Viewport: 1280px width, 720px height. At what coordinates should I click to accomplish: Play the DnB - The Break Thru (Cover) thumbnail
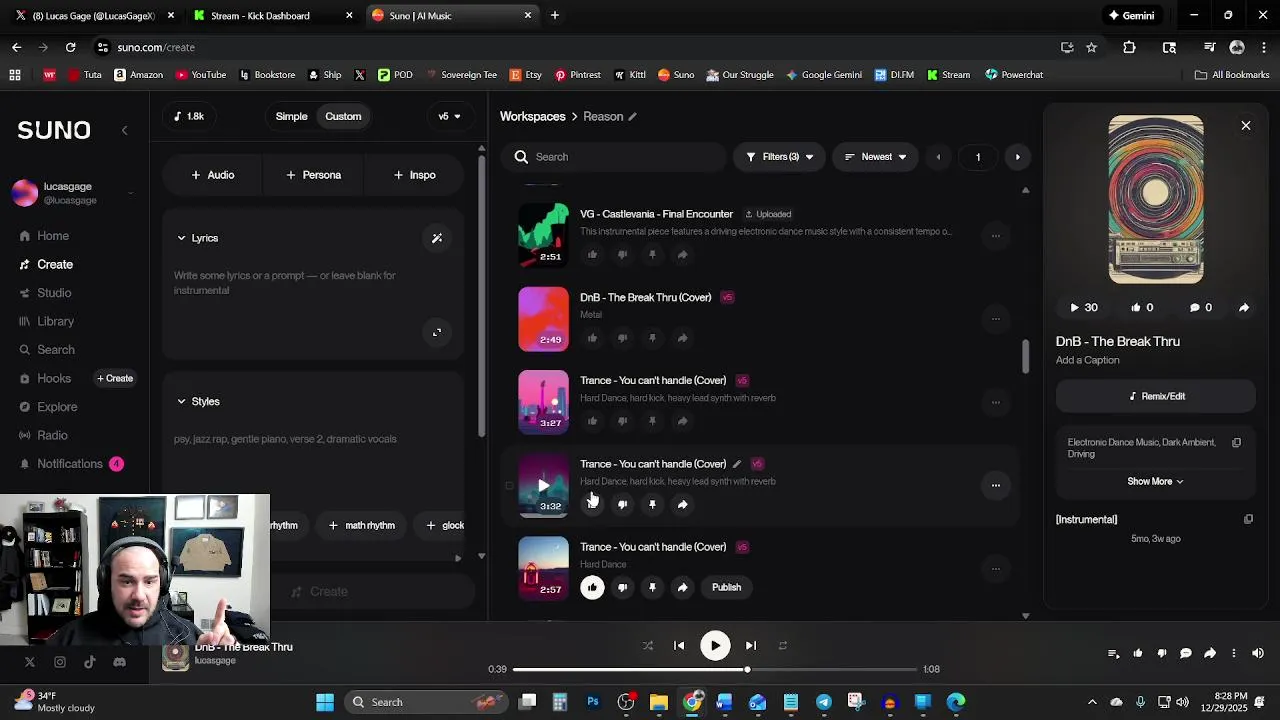point(543,320)
